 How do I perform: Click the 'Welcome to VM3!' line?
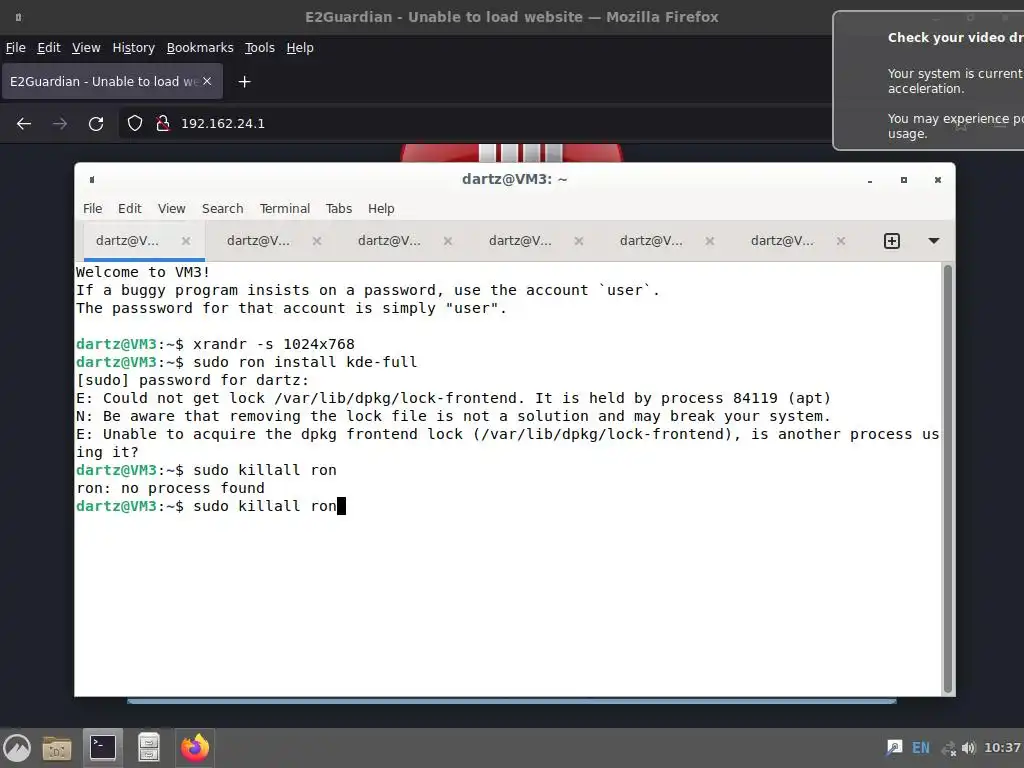click(143, 272)
